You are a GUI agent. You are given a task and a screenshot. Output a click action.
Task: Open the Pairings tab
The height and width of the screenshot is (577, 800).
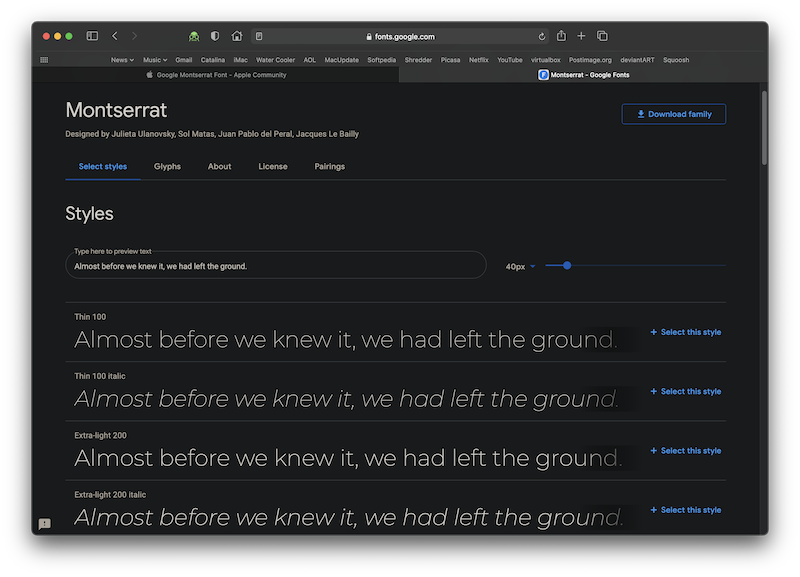[329, 166]
